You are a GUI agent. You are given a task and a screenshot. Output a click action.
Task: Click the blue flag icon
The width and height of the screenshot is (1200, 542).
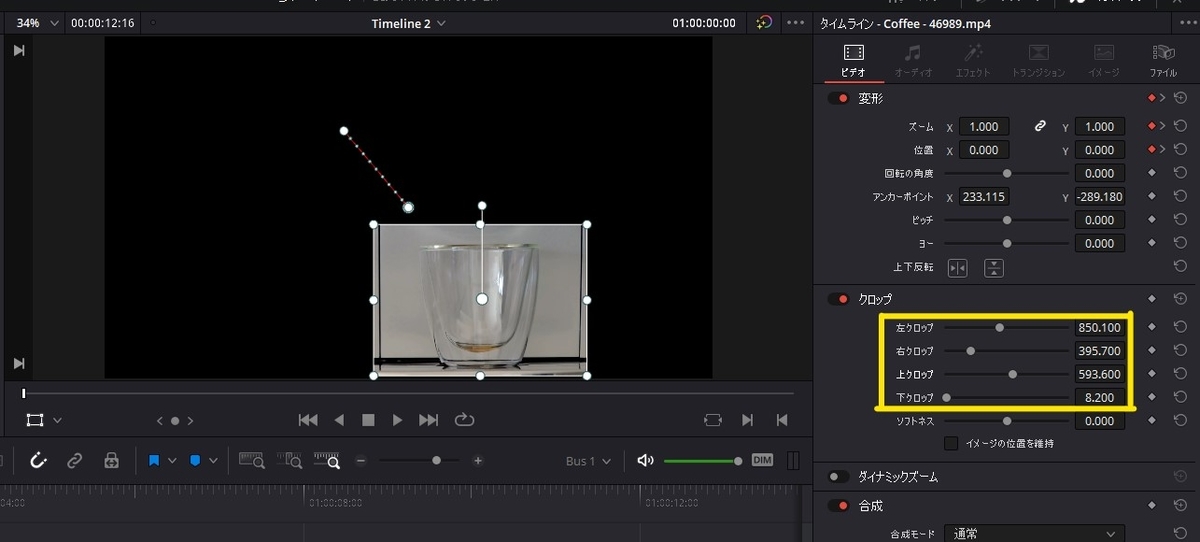click(x=154, y=461)
